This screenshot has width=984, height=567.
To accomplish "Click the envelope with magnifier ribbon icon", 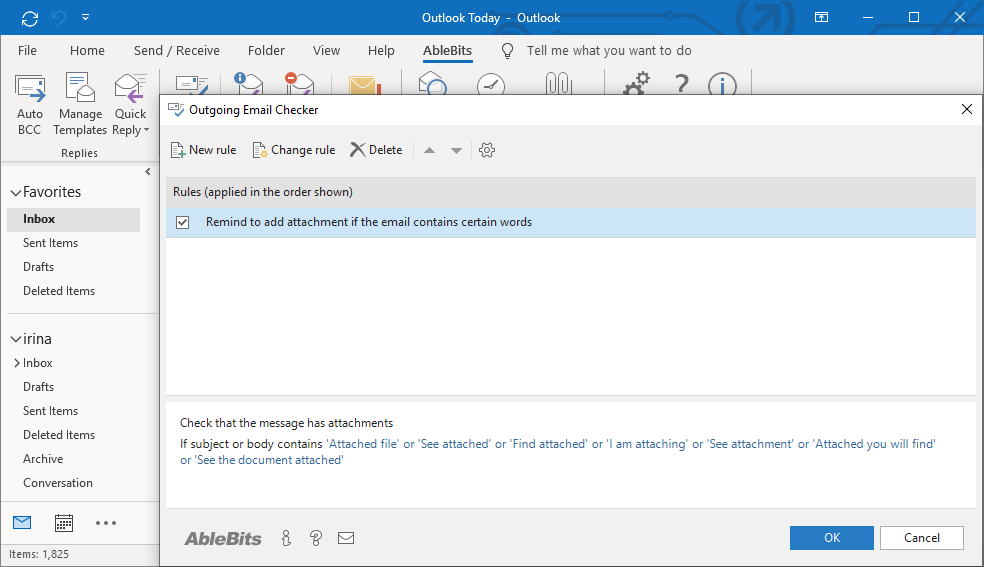I will point(432,83).
